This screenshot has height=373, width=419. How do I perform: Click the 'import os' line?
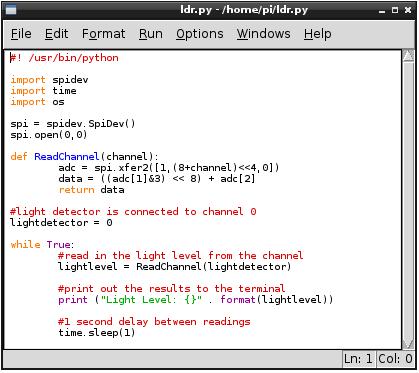pyautogui.click(x=37, y=102)
